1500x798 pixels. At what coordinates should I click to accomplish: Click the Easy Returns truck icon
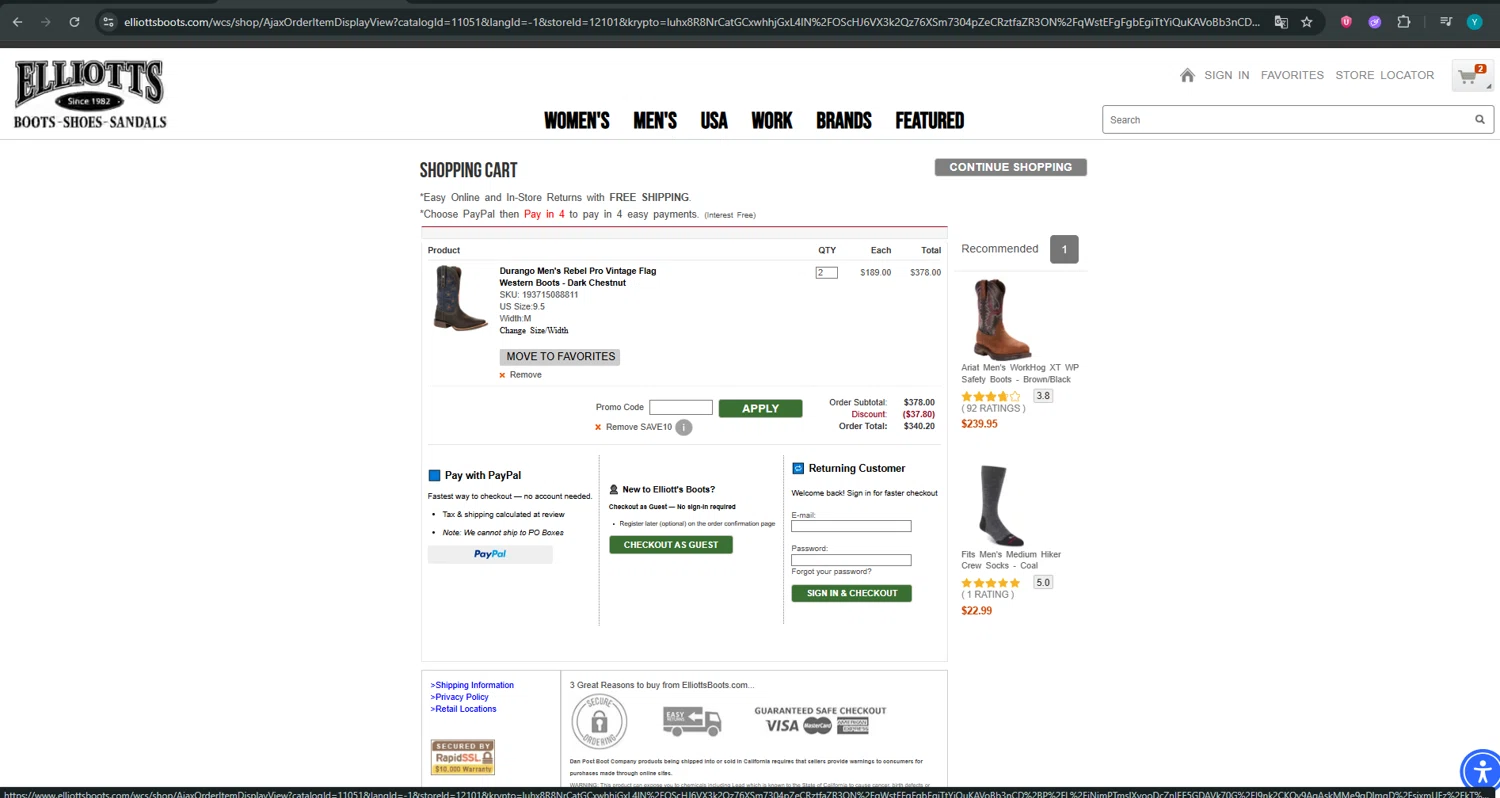pyautogui.click(x=692, y=720)
